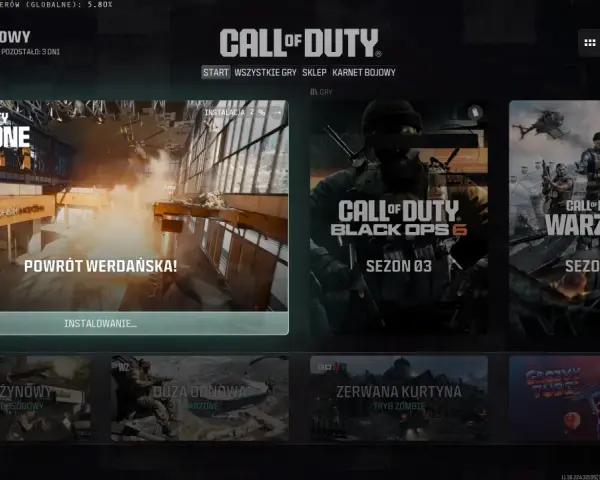Viewport: 600px width, 480px height.
Task: Open the WSZYSTKIE GRY tab
Action: coord(266,72)
